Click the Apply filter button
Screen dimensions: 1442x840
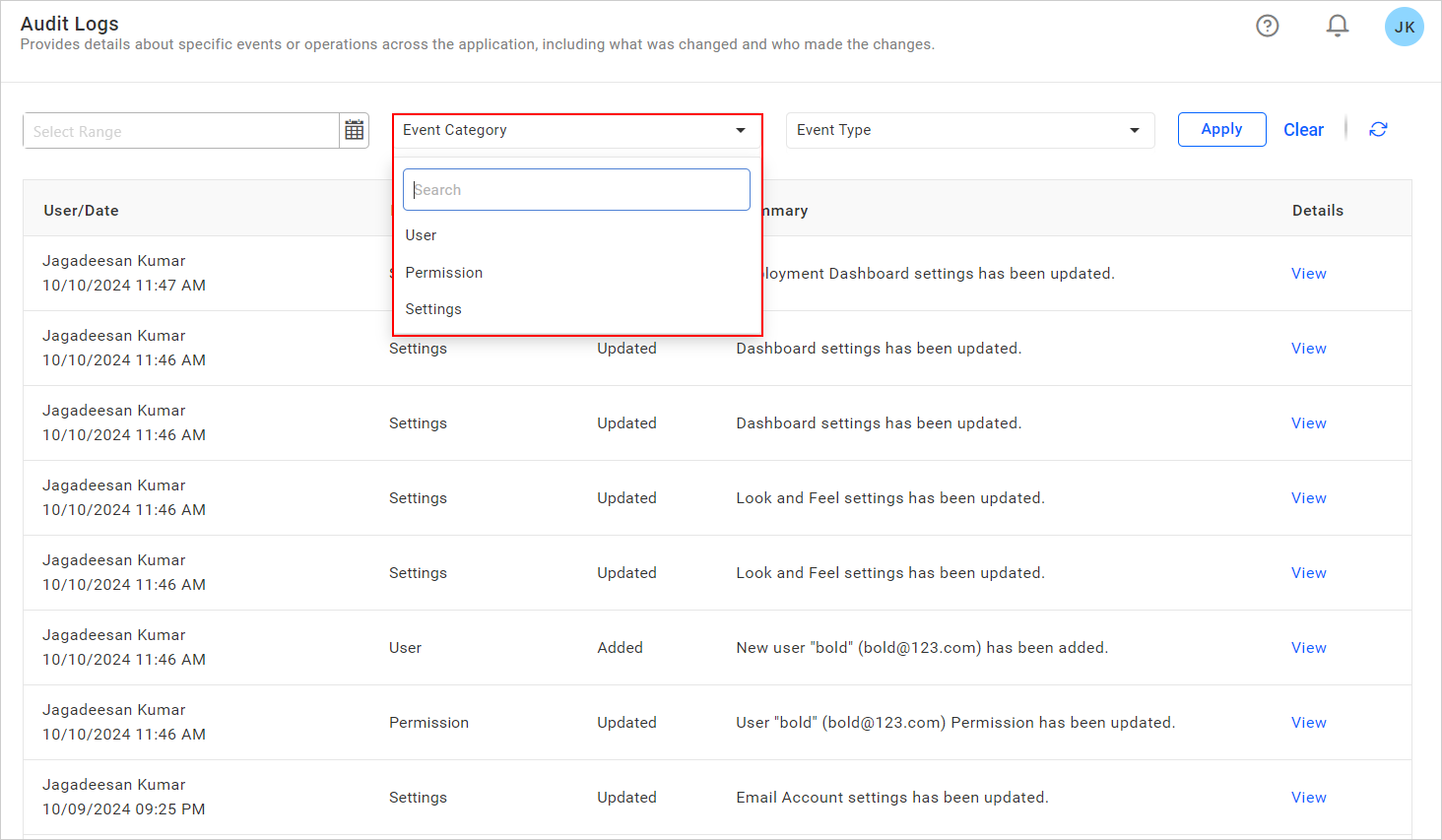pyautogui.click(x=1221, y=130)
